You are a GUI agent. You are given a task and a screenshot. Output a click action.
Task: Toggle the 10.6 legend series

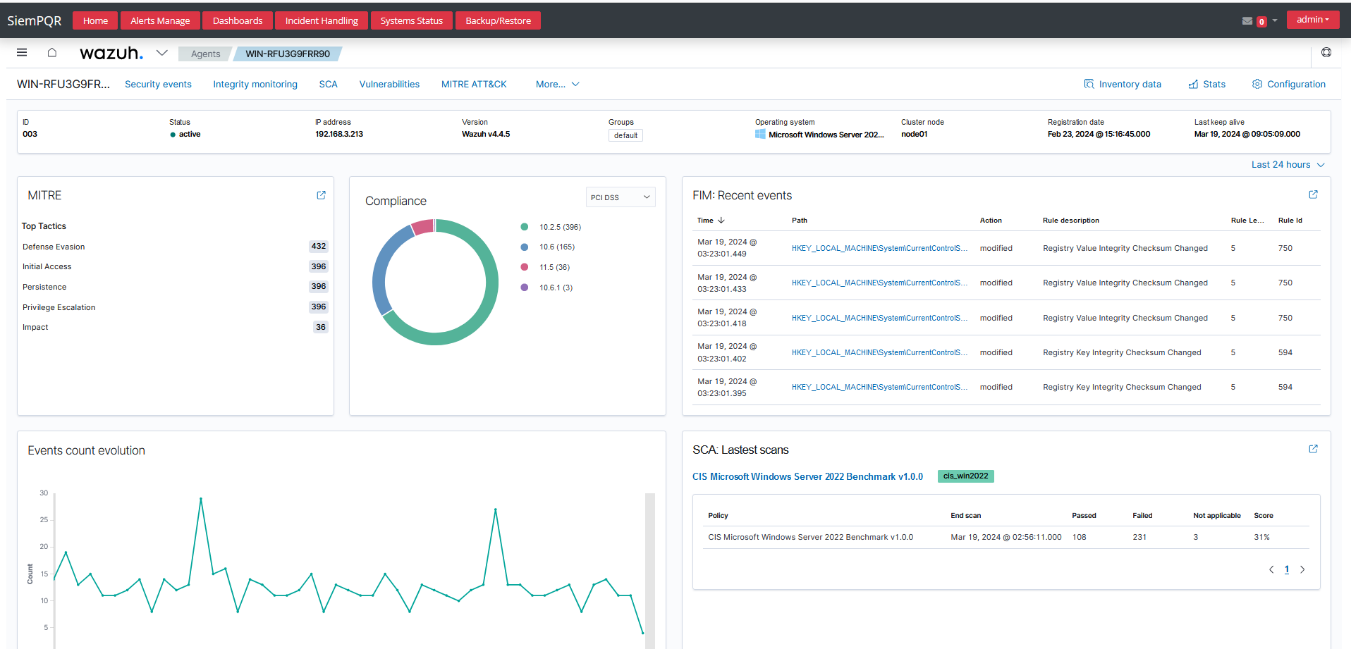(555, 247)
